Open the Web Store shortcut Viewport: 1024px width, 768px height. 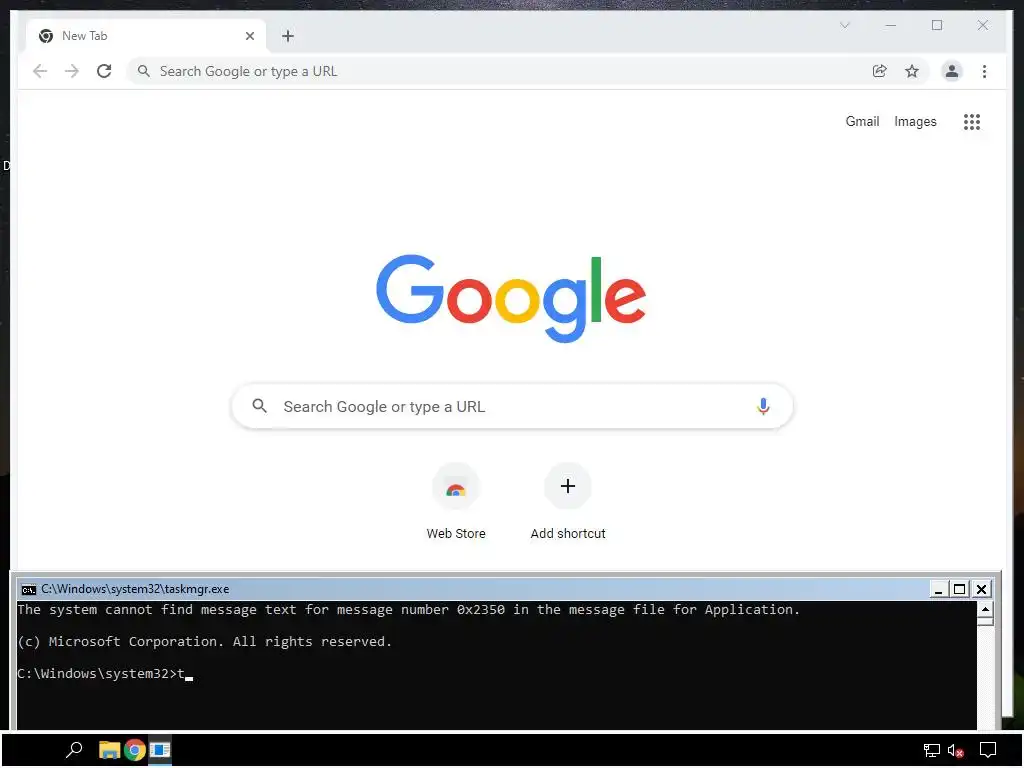pos(456,502)
